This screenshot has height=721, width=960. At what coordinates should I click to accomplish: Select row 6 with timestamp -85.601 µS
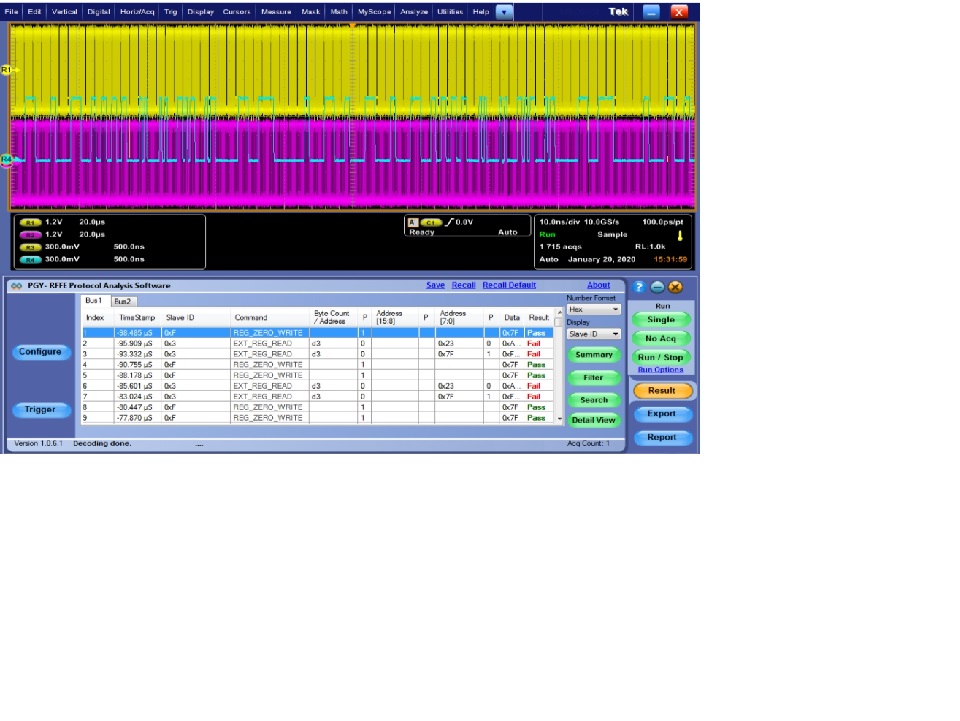pos(318,386)
